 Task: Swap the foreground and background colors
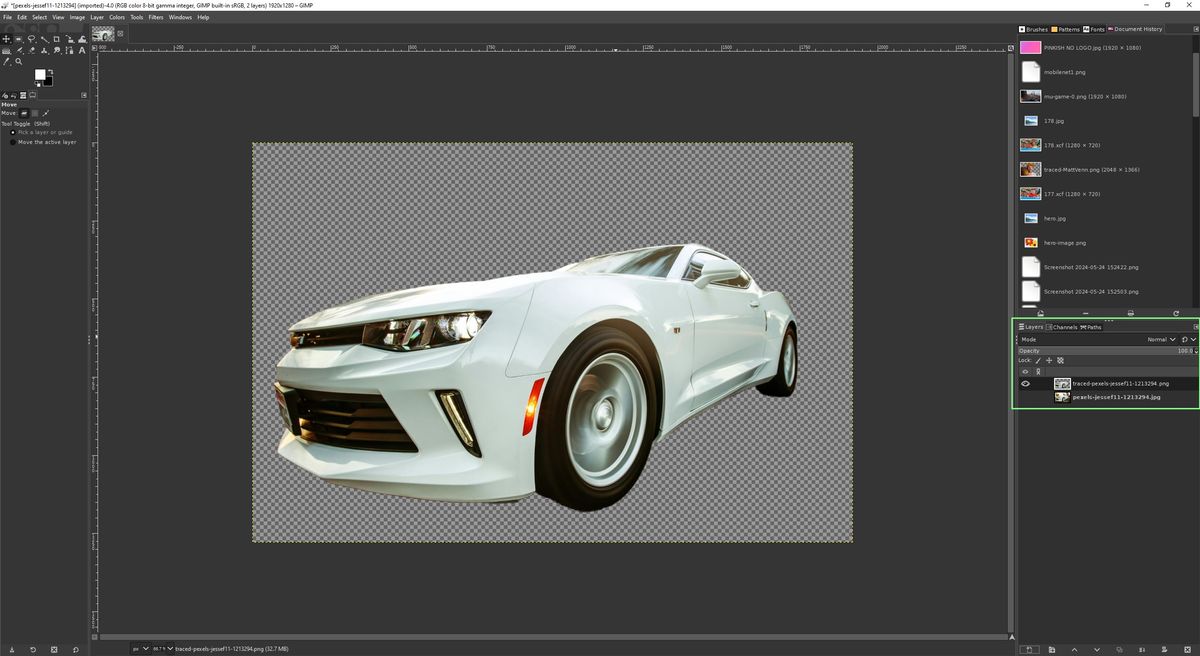51,70
